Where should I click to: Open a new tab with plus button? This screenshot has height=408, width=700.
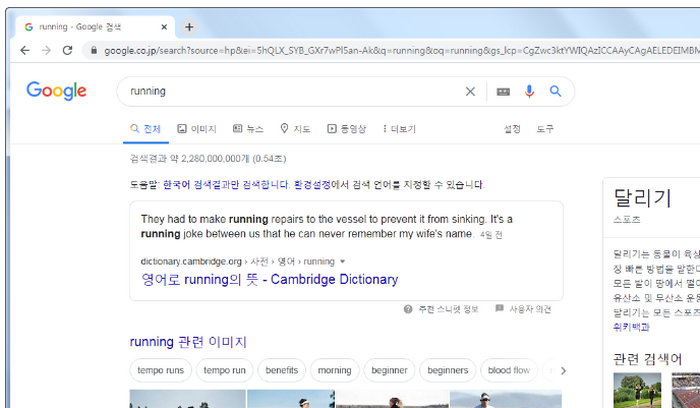tap(189, 27)
